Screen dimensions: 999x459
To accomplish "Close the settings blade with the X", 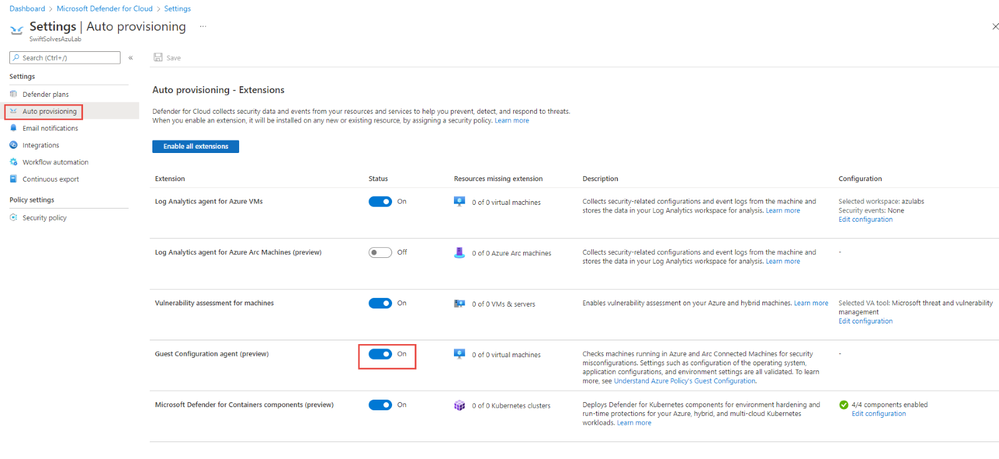I will pyautogui.click(x=995, y=27).
